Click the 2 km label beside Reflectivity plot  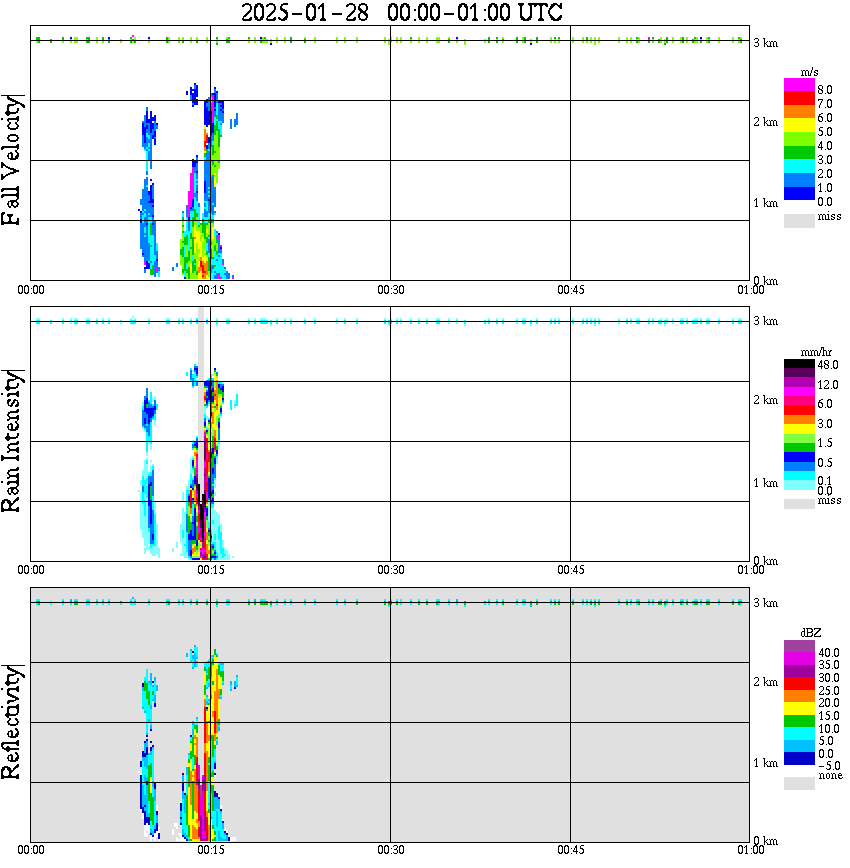(x=765, y=682)
